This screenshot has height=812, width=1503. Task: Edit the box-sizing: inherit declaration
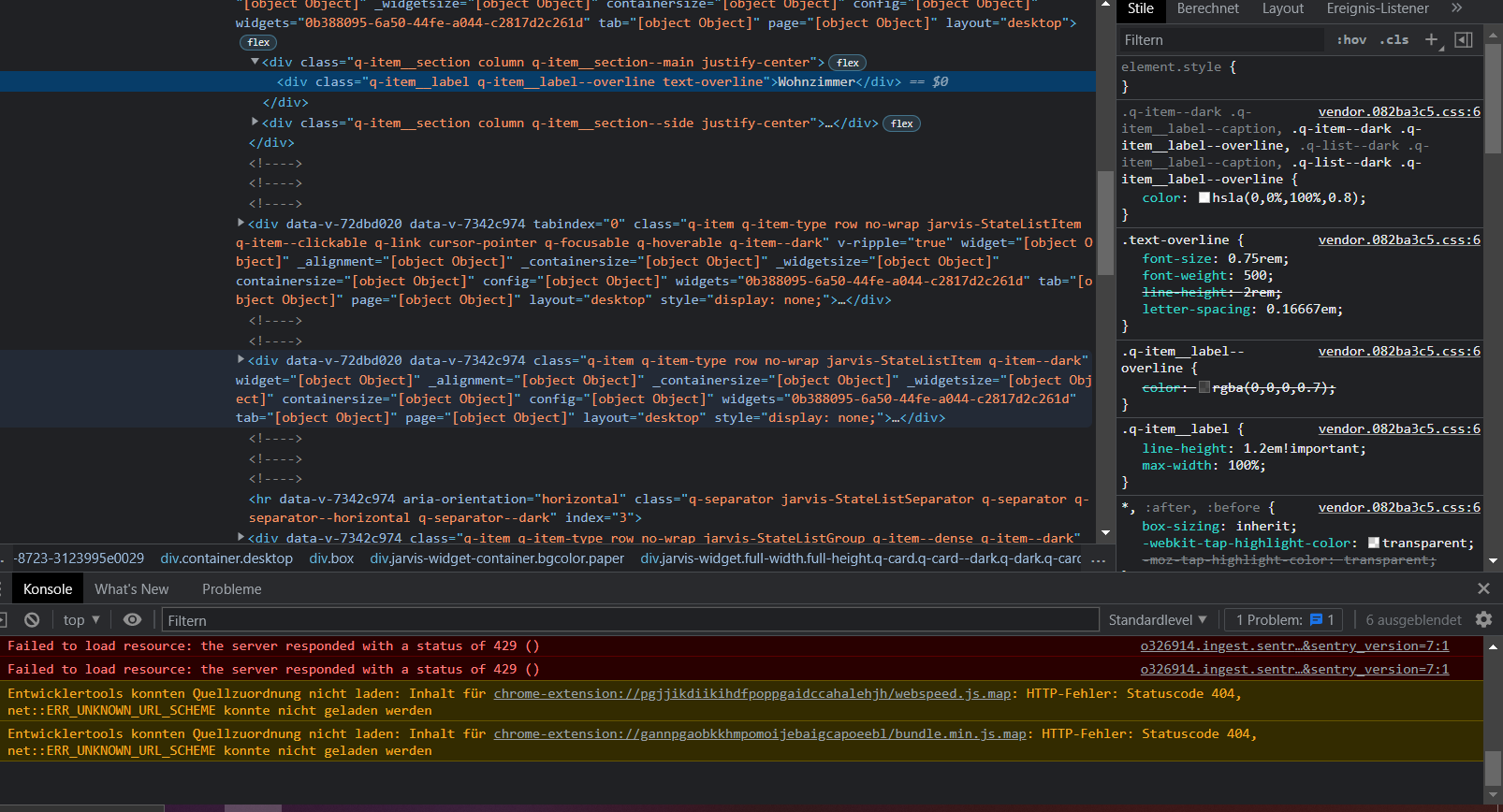[1219, 526]
